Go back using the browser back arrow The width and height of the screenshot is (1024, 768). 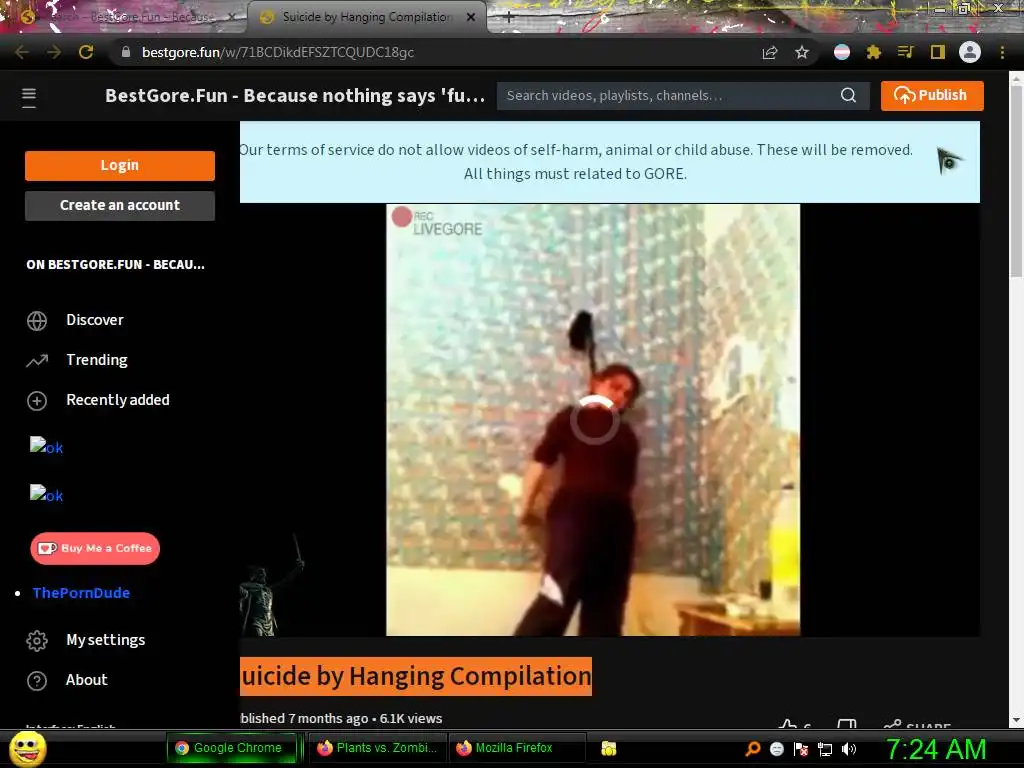(x=22, y=52)
